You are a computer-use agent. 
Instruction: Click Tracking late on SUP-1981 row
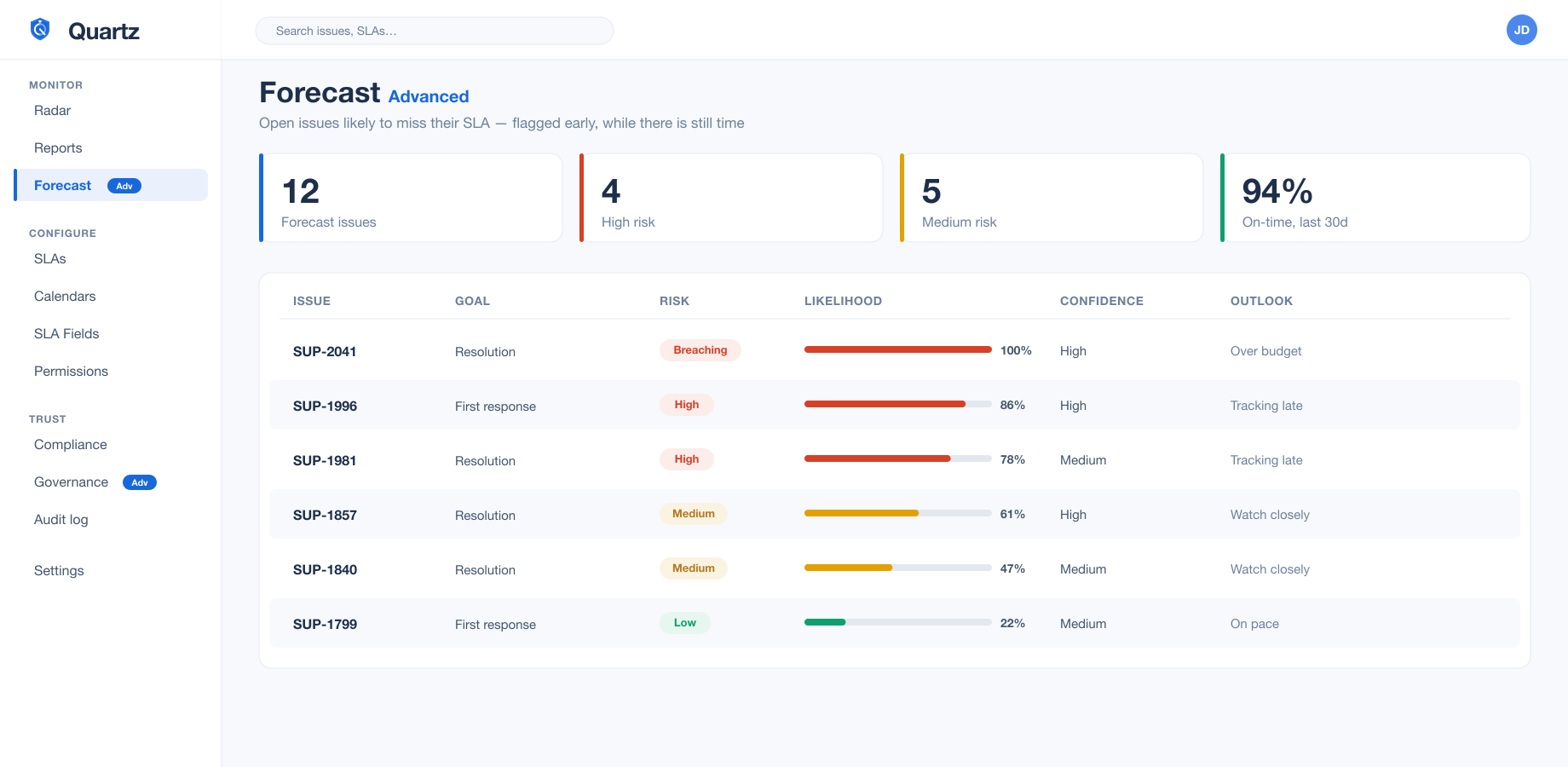1266,460
